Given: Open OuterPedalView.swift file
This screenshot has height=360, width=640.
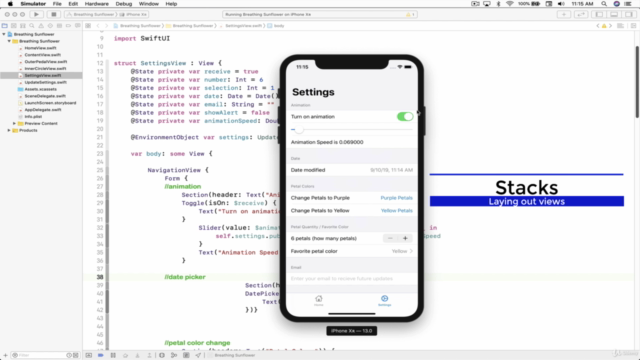Looking at the screenshot, I should (45, 62).
